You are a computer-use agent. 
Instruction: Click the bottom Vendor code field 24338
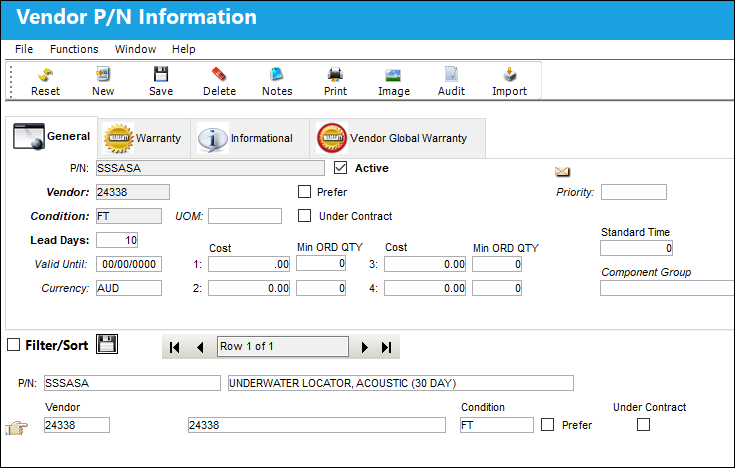click(x=77, y=425)
